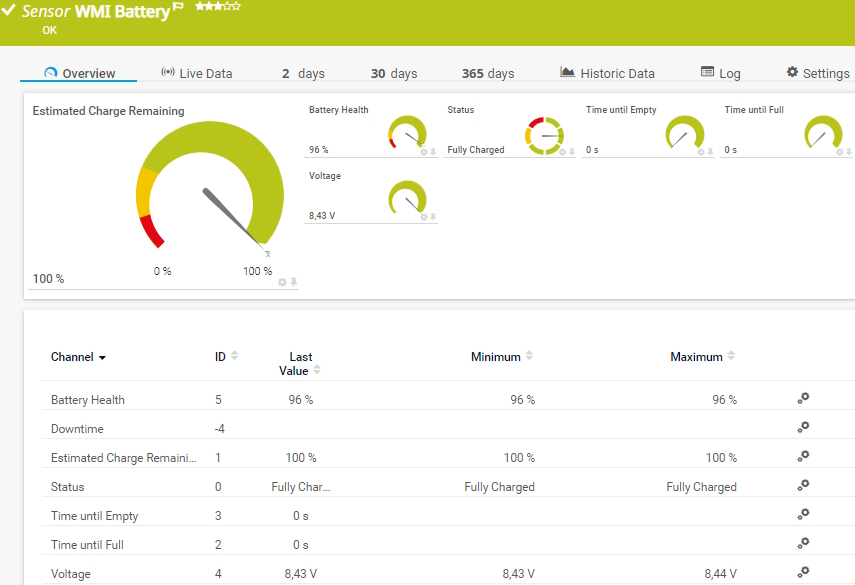Click pin icon on Status gauge
The image size is (855, 585).
[571, 152]
